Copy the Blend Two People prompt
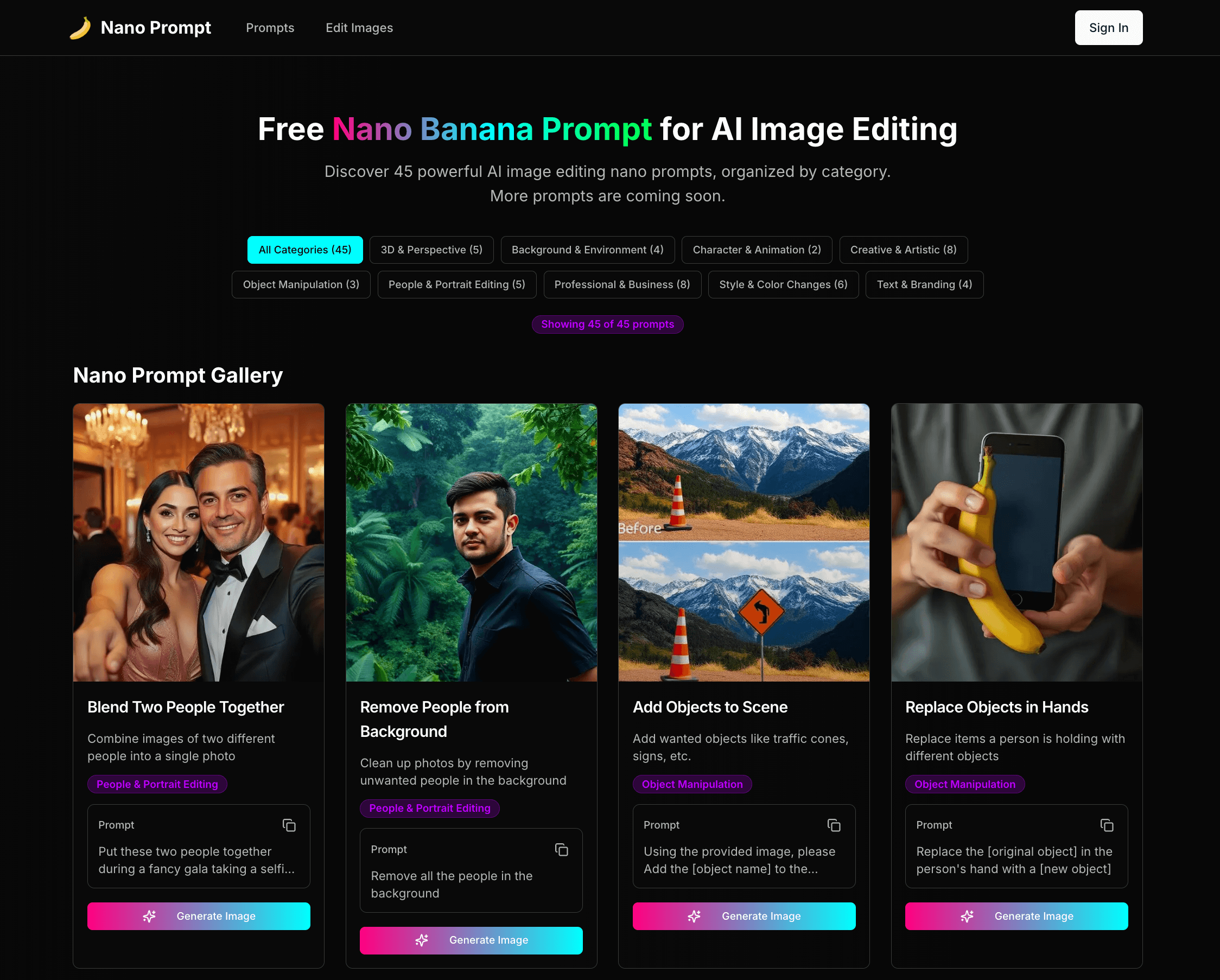This screenshot has width=1220, height=980. coord(289,825)
